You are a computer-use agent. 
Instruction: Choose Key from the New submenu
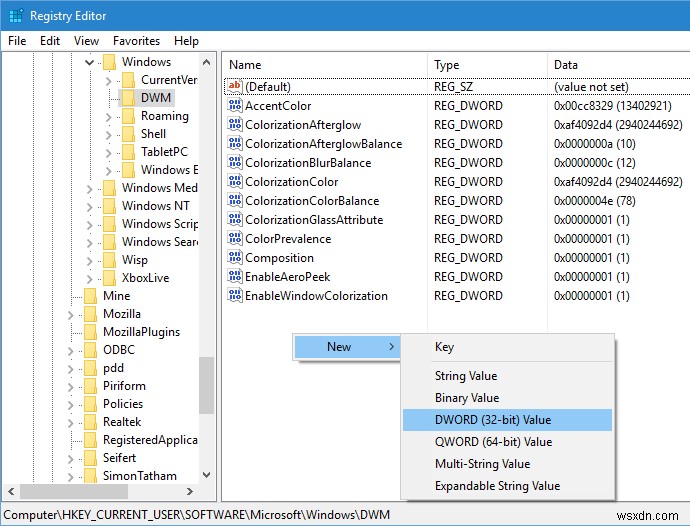coord(507,347)
